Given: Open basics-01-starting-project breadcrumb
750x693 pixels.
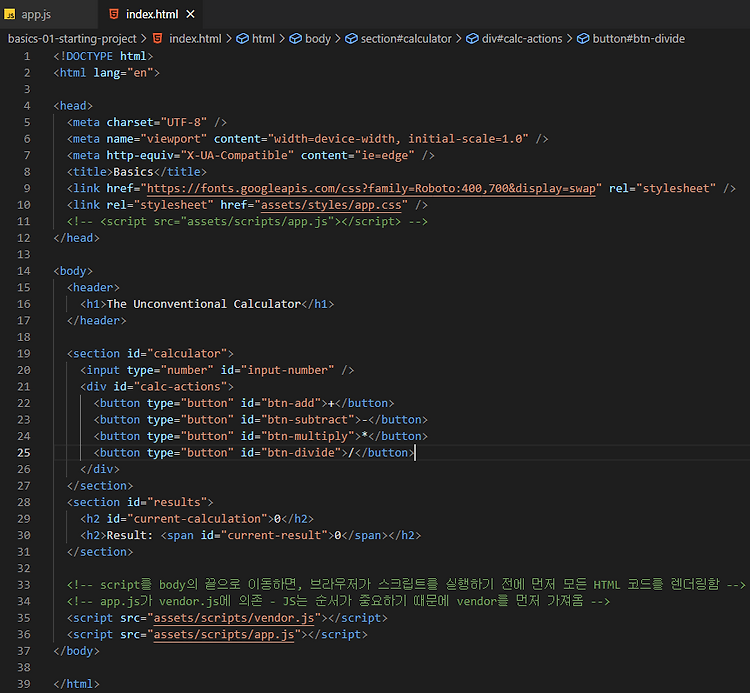Looking at the screenshot, I should pos(72,39).
